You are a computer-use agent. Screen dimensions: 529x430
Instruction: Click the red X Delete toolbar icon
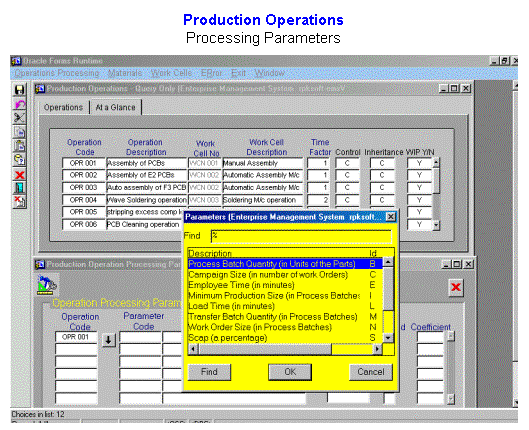click(19, 174)
